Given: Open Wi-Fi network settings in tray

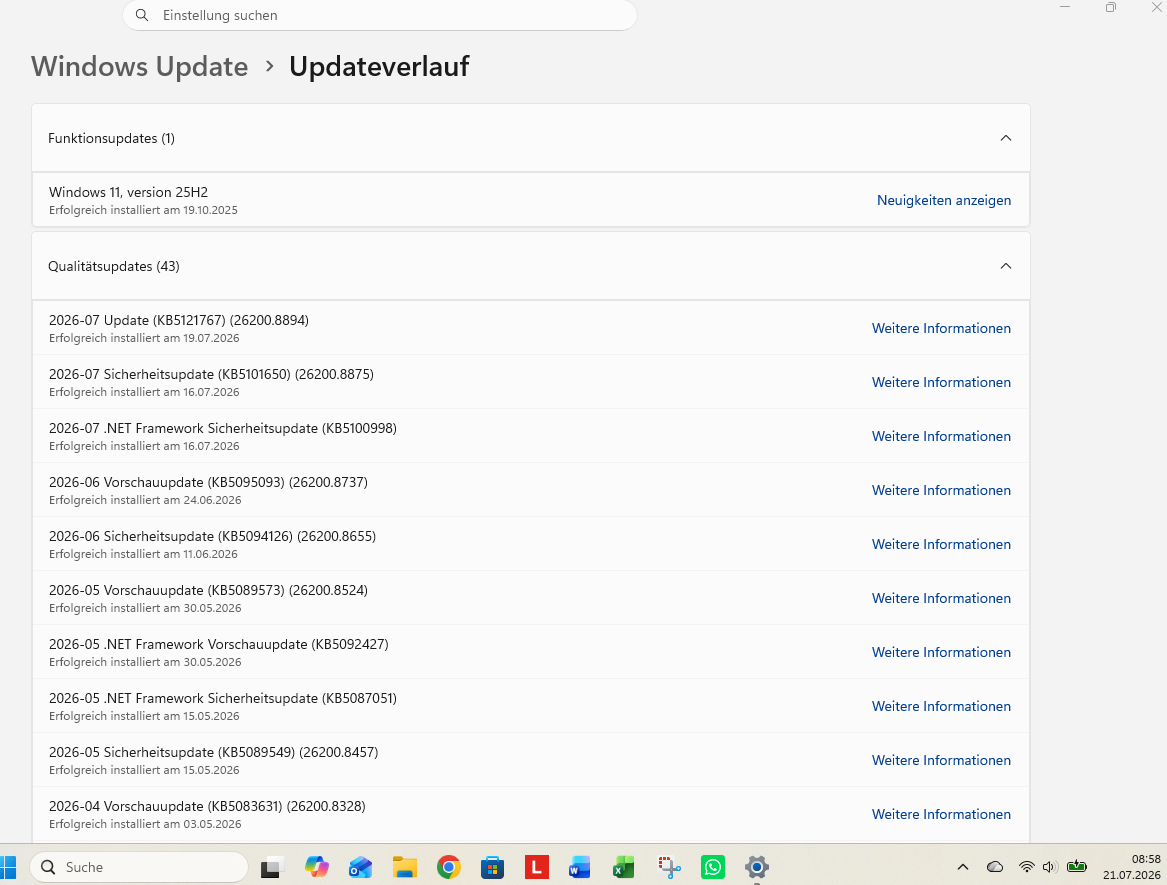Looking at the screenshot, I should pyautogui.click(x=1026, y=867).
